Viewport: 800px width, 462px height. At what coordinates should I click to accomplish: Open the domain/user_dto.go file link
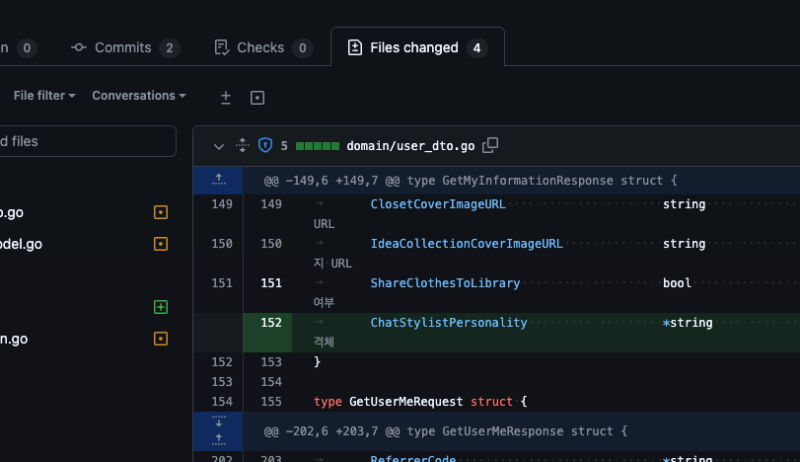click(410, 146)
